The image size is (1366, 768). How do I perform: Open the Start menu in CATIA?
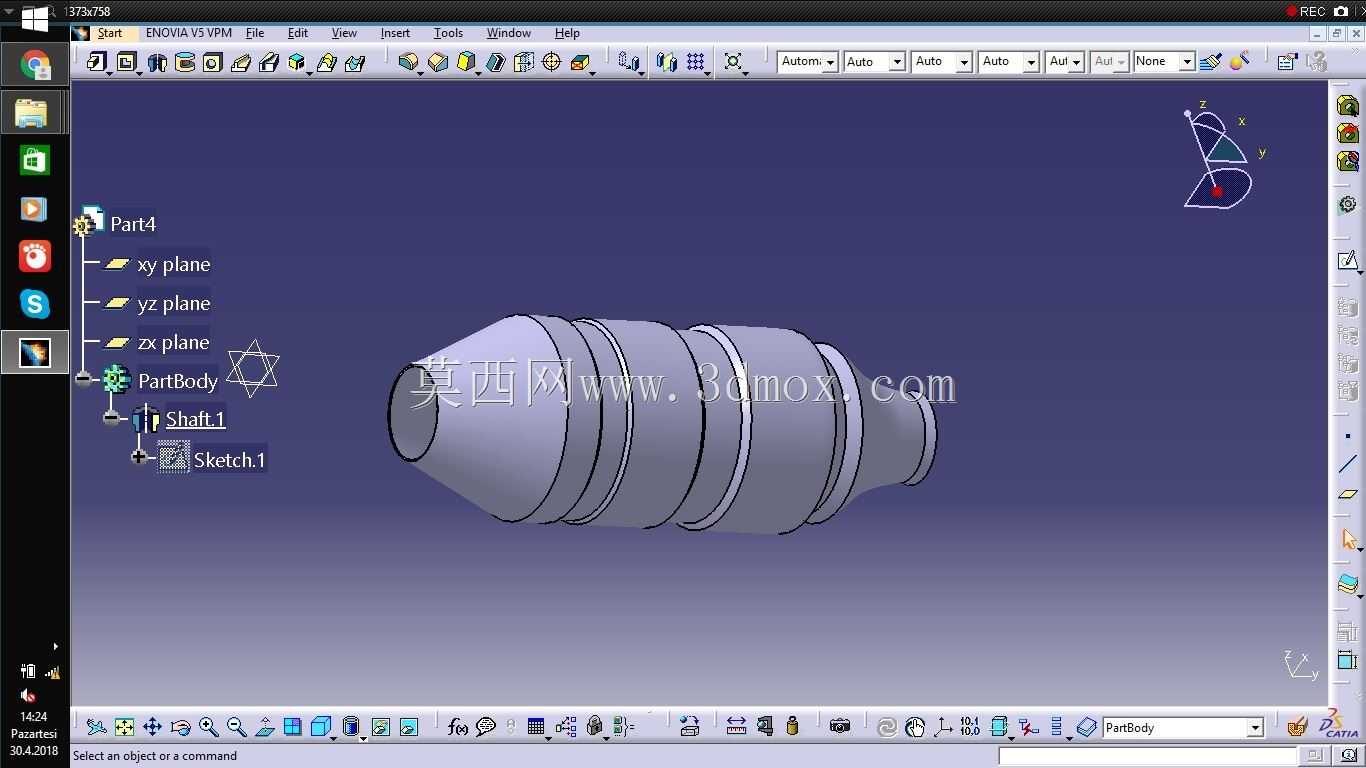pos(110,33)
